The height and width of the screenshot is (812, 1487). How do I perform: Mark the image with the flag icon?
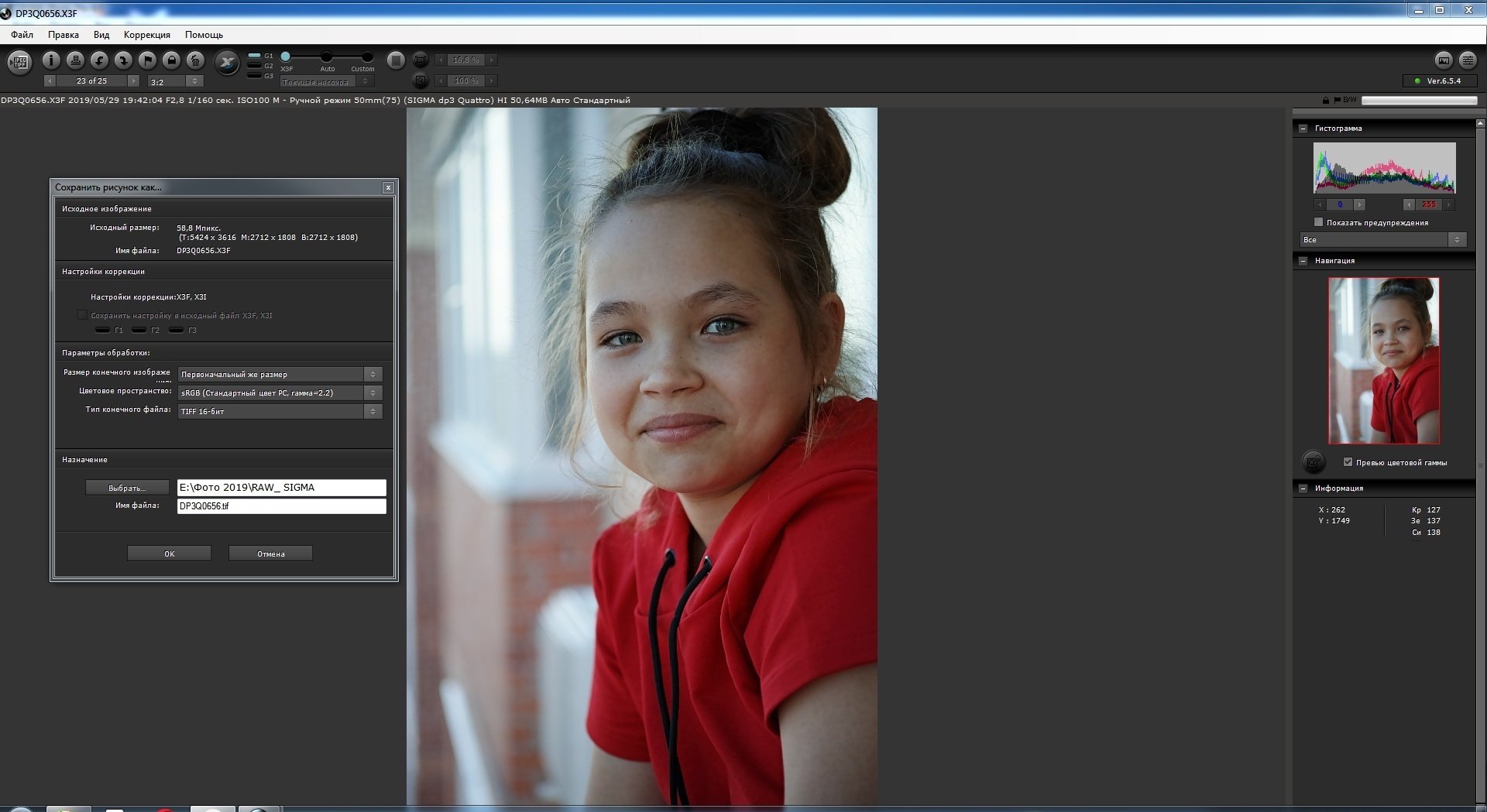click(x=147, y=60)
